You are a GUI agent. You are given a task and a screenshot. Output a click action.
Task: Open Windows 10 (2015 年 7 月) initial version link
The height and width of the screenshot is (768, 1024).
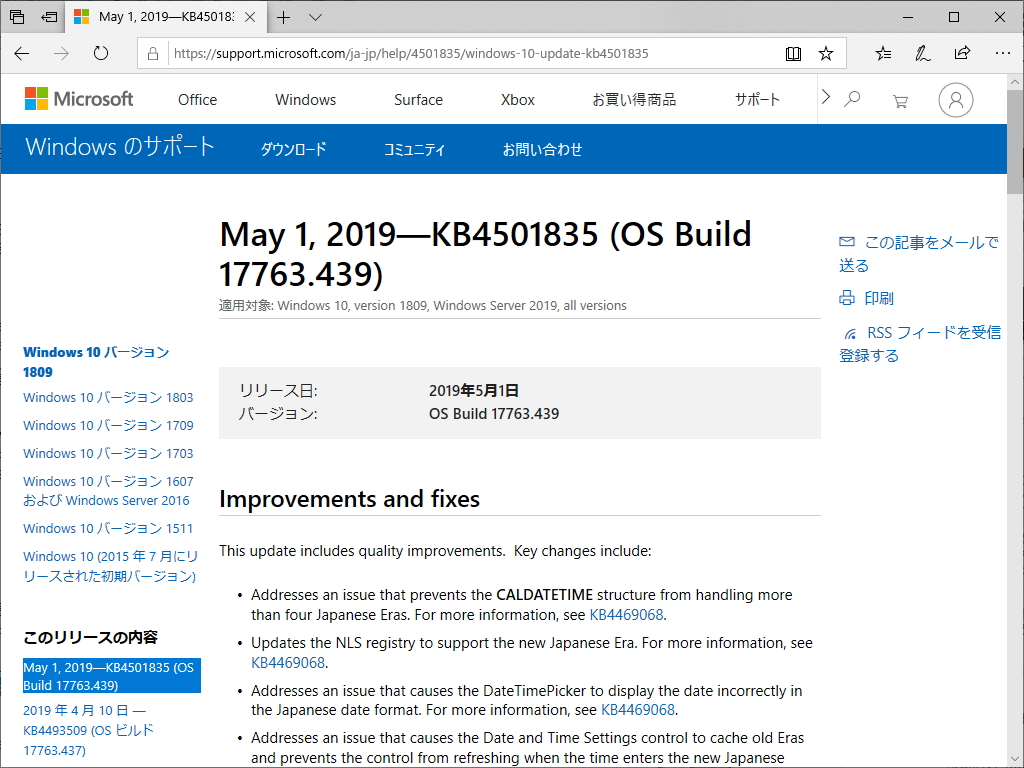(110, 566)
